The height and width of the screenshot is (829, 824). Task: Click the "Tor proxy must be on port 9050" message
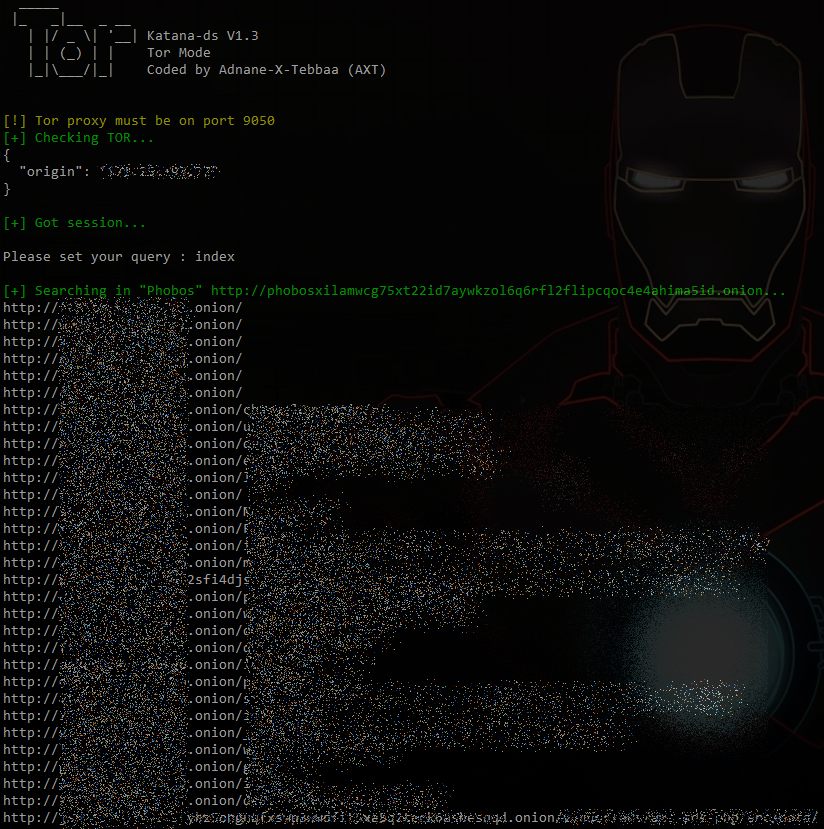(x=154, y=121)
